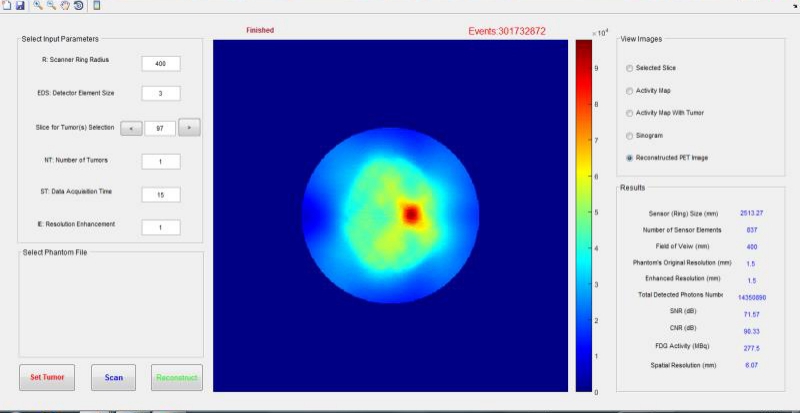The image size is (800, 413).
Task: Click the New Figure toolbar icon
Action: (x=6, y=6)
